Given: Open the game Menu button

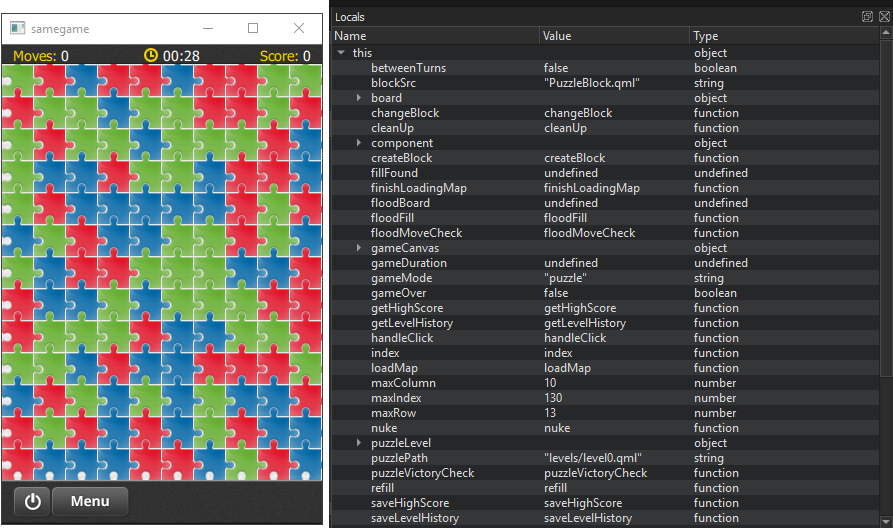Looking at the screenshot, I should 90,501.
